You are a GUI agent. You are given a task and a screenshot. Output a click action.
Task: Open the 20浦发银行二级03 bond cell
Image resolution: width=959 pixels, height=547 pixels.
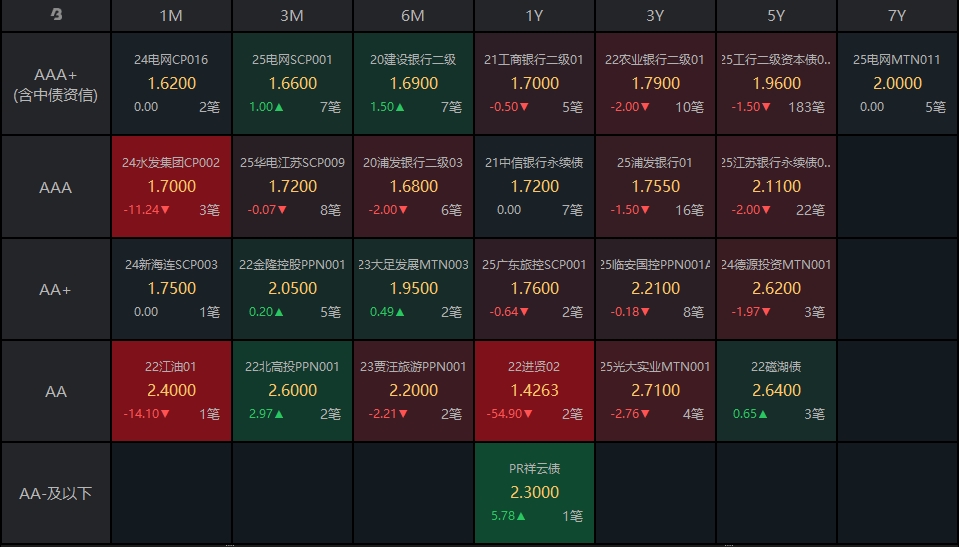coord(413,187)
